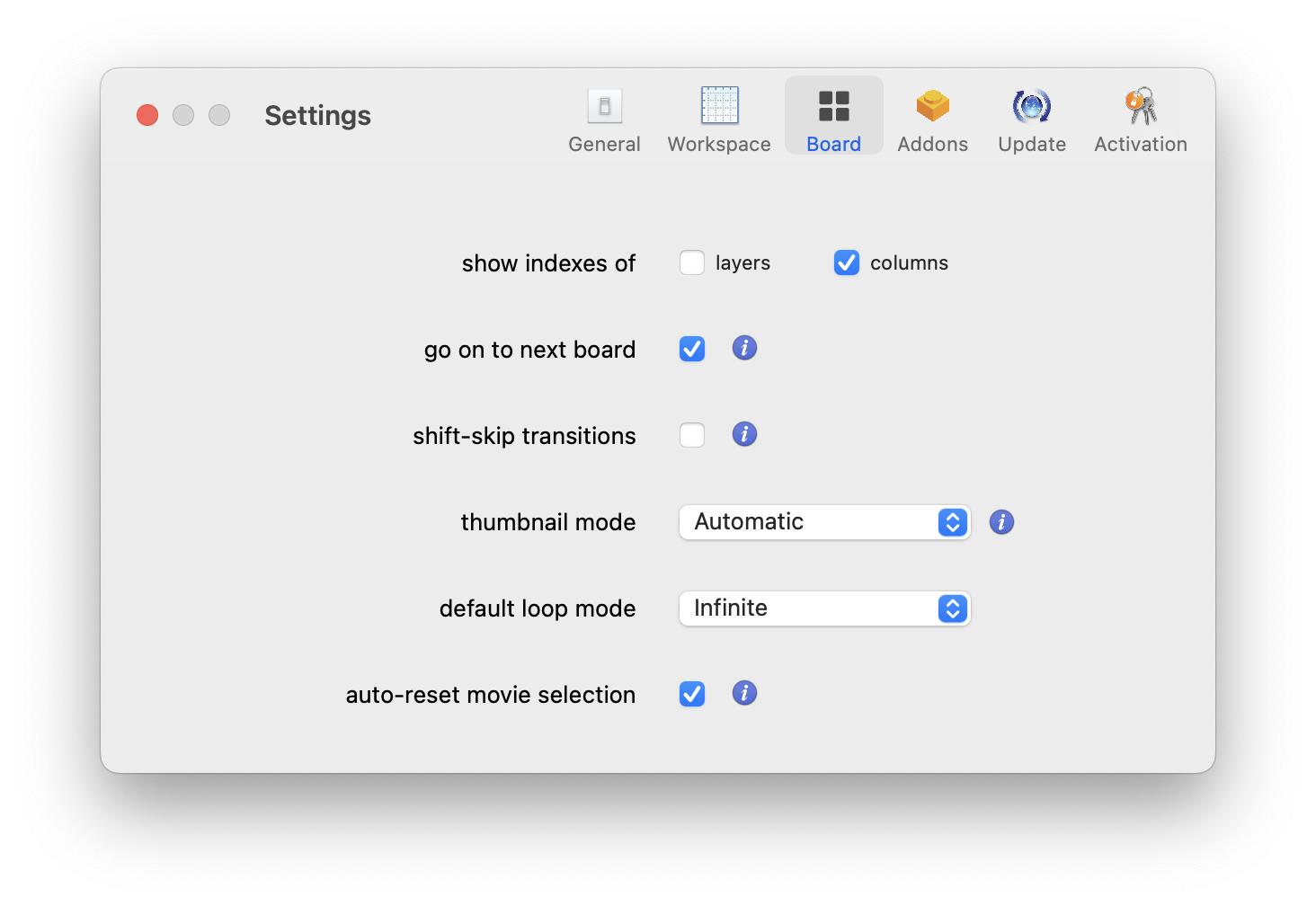Viewport: 1316px width, 906px height.
Task: Disable go on to next board
Action: (692, 349)
